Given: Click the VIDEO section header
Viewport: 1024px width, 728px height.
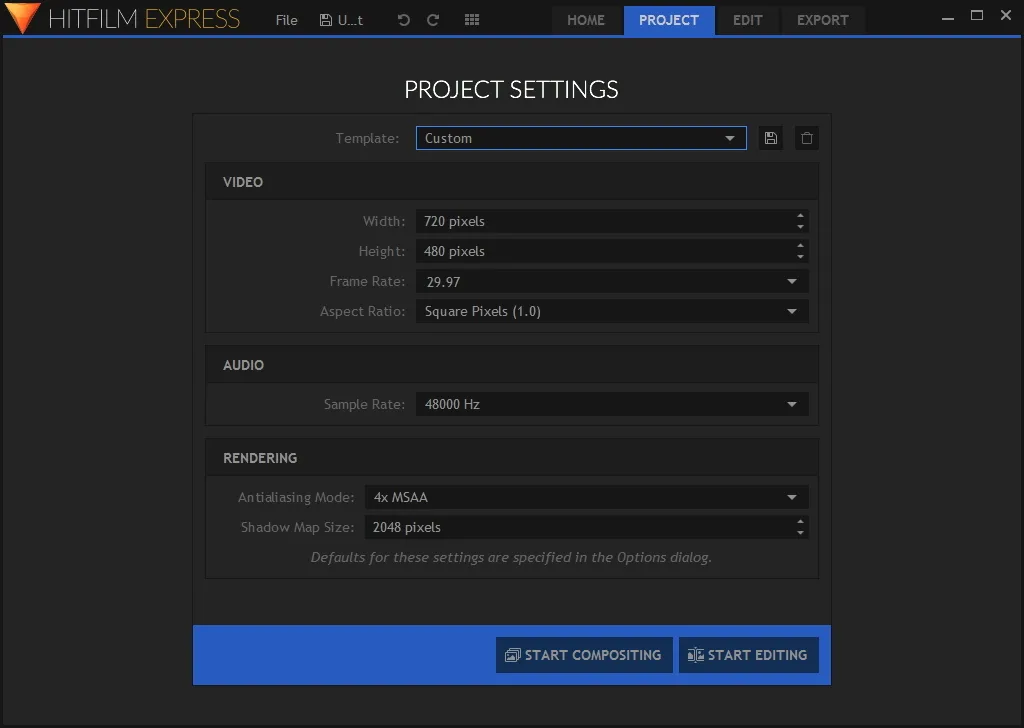Looking at the screenshot, I should pos(511,182).
